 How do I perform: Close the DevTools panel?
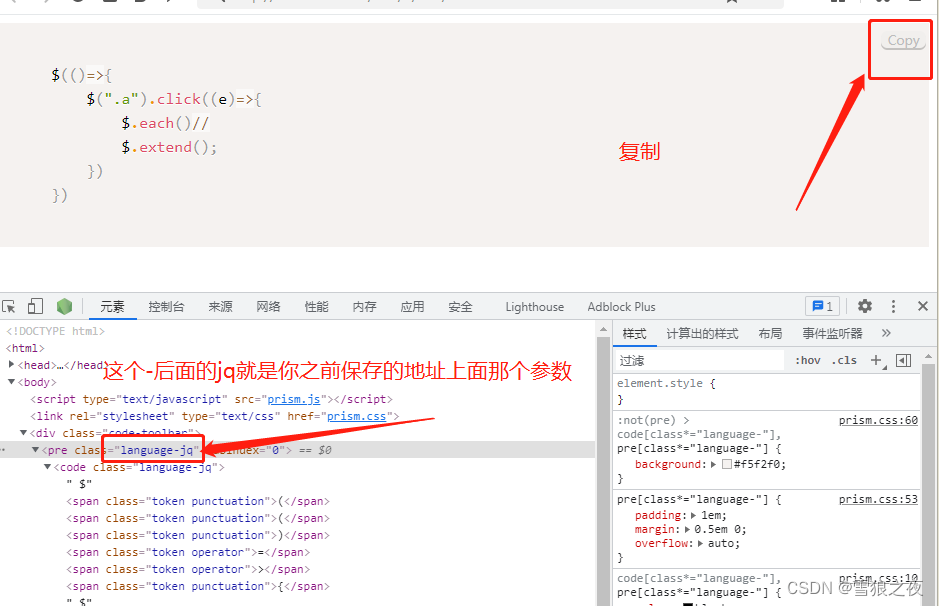pyautogui.click(x=922, y=307)
